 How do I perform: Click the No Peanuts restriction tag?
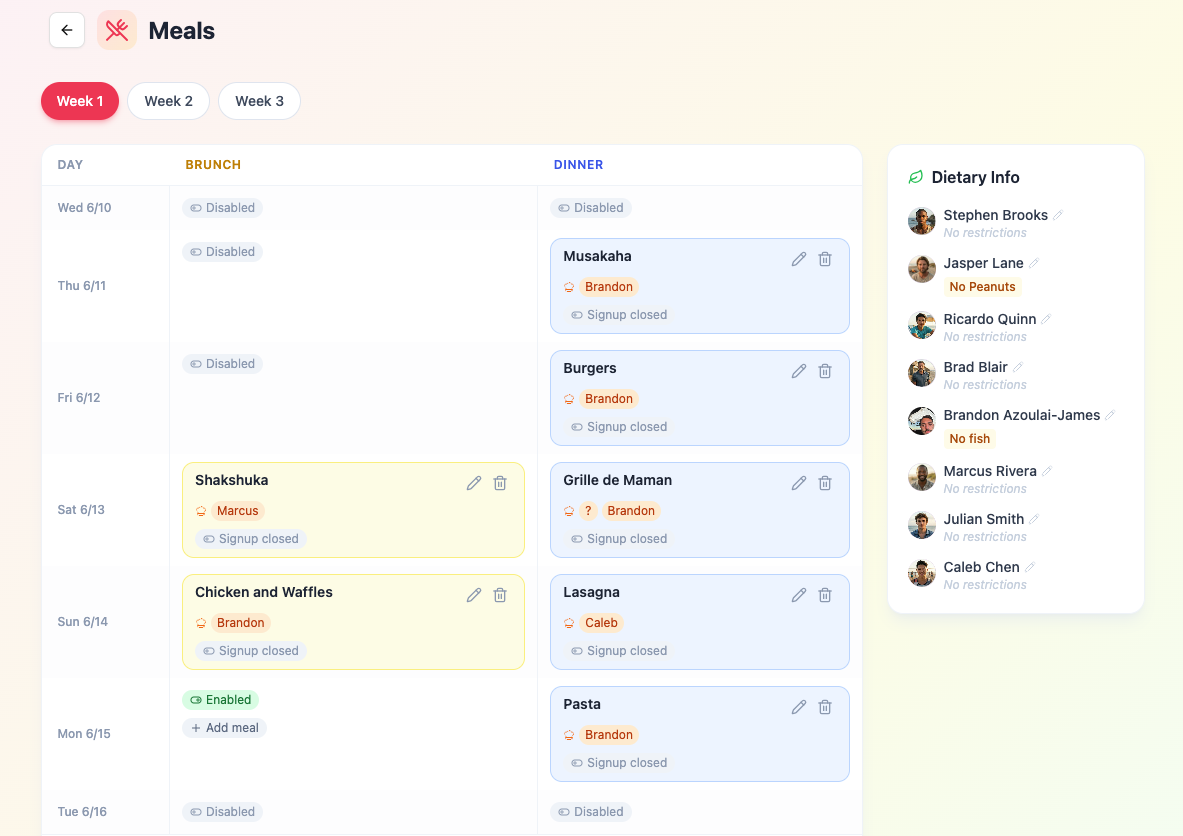tap(982, 287)
